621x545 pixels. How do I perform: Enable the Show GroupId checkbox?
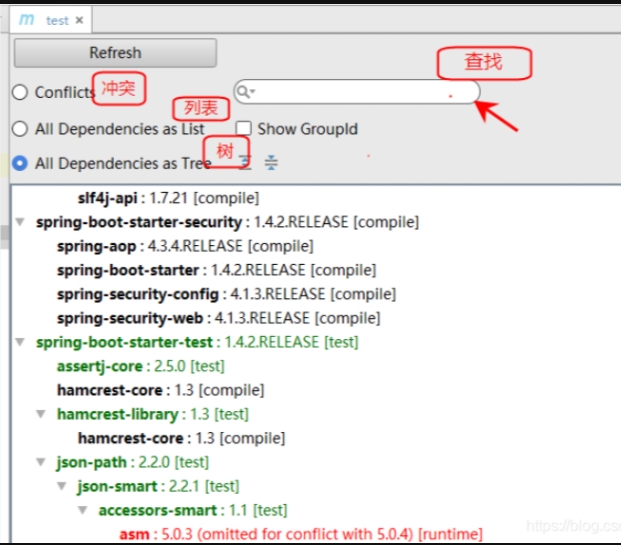click(x=244, y=129)
